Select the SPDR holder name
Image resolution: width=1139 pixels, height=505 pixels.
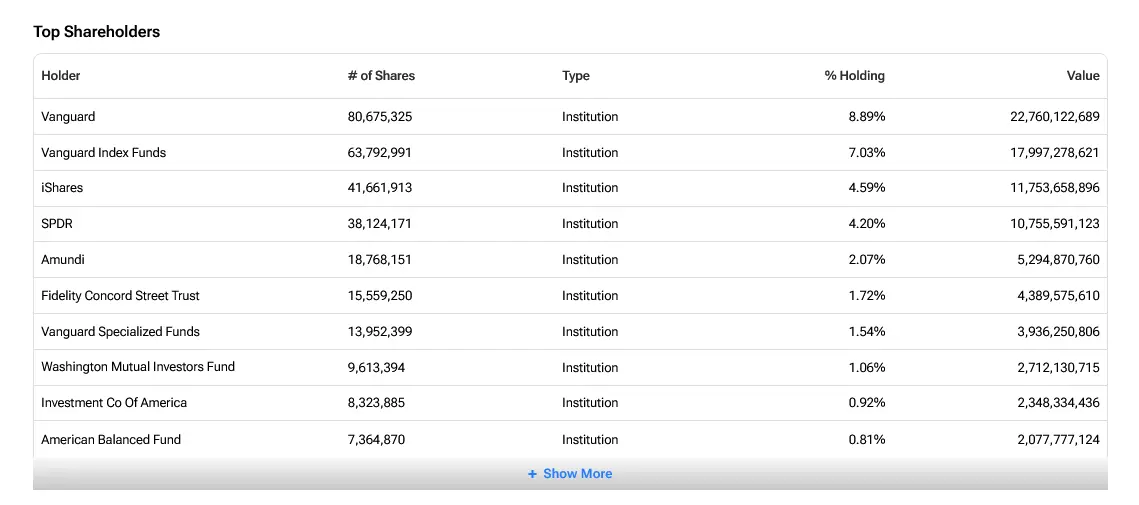point(57,224)
